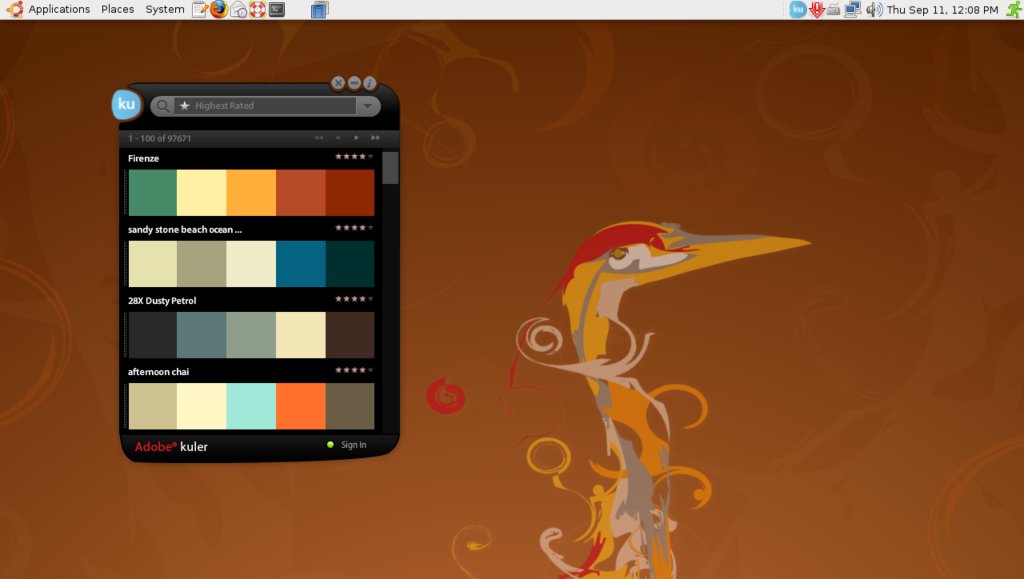Open the kuler theme filter dropdown arrow
This screenshot has height=579, width=1024.
pyautogui.click(x=368, y=106)
